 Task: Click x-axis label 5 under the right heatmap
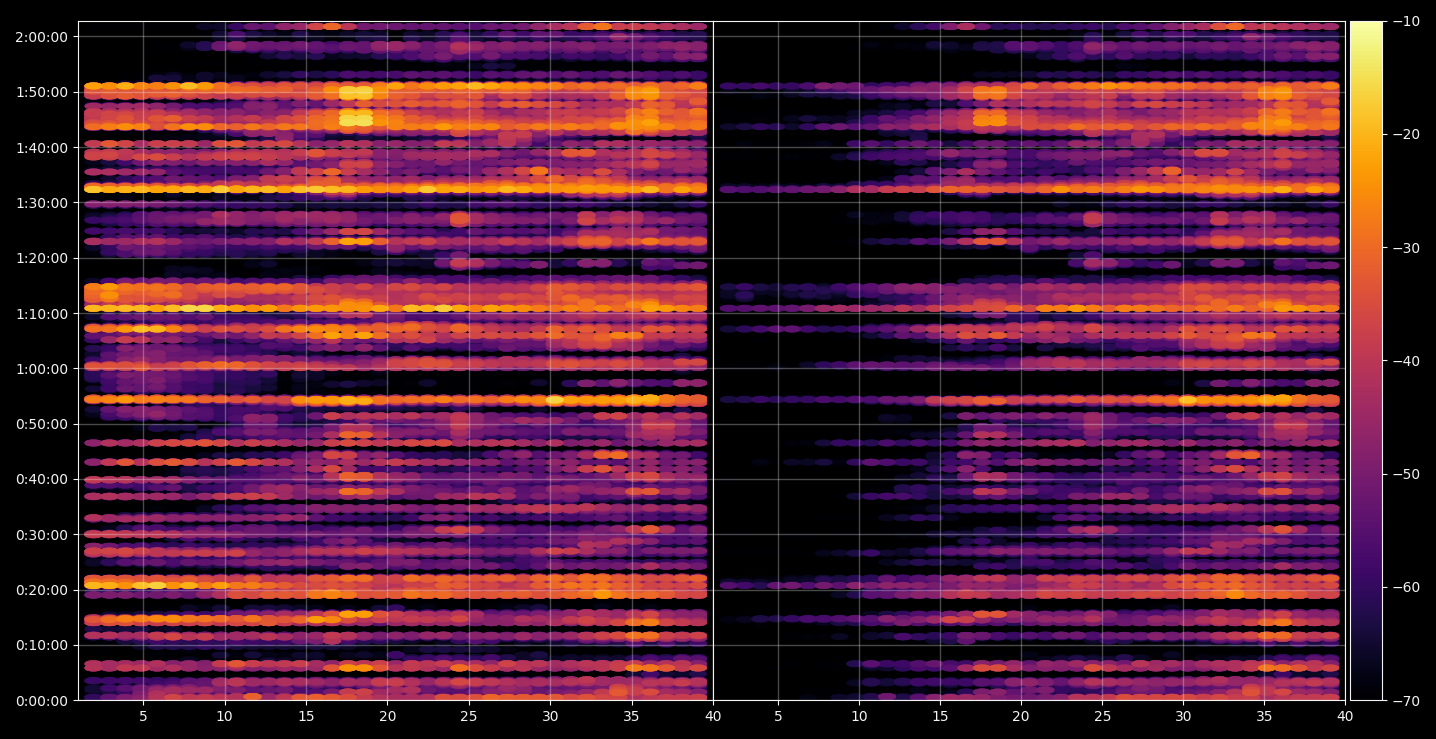[777, 716]
